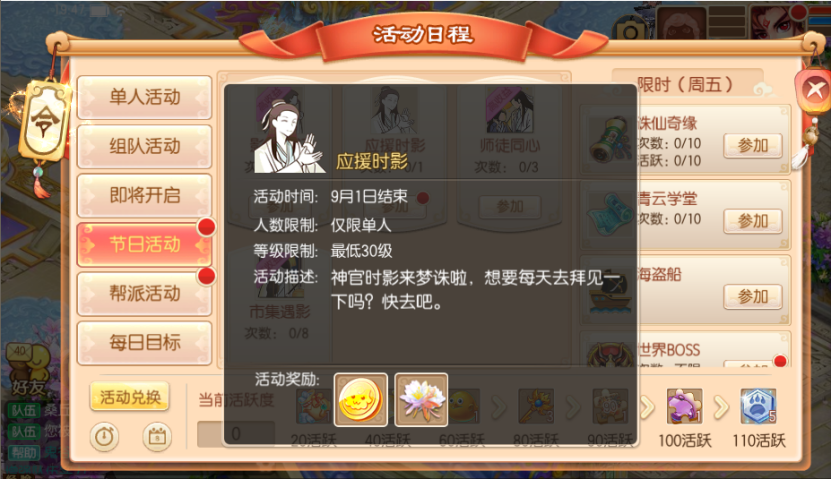This screenshot has height=480, width=831.
Task: Select the 帮派活动 tab
Action: pyautogui.click(x=144, y=294)
